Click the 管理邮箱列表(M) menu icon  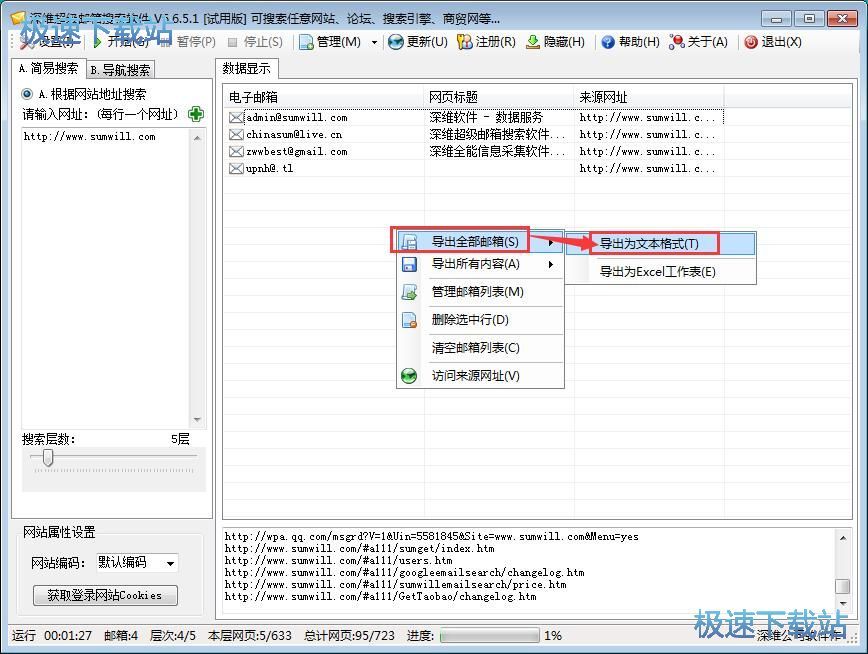[409, 292]
